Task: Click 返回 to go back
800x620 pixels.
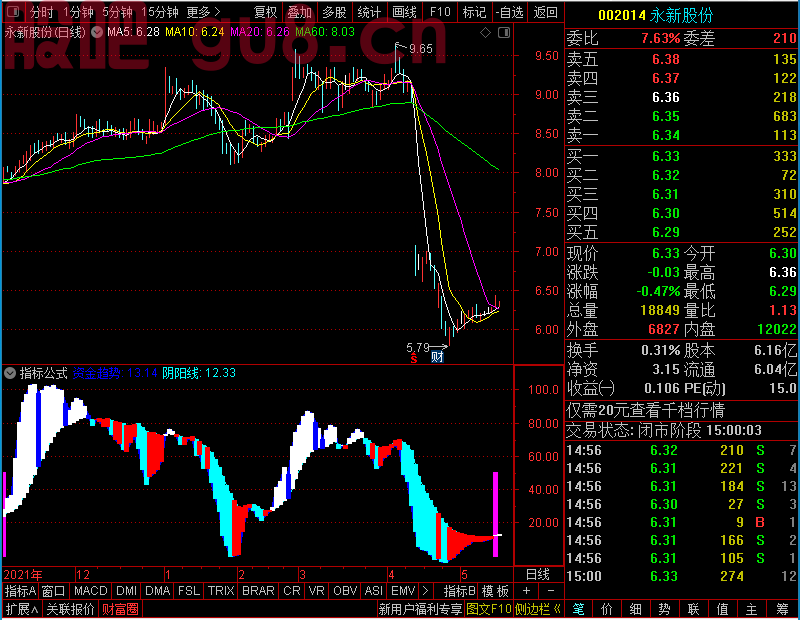Action: (545, 12)
